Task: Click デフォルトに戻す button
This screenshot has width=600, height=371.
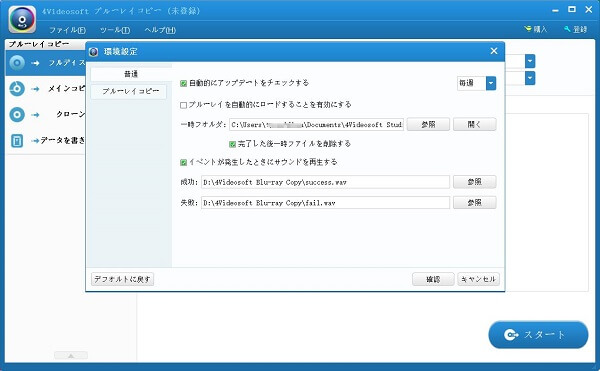Action: [122, 279]
